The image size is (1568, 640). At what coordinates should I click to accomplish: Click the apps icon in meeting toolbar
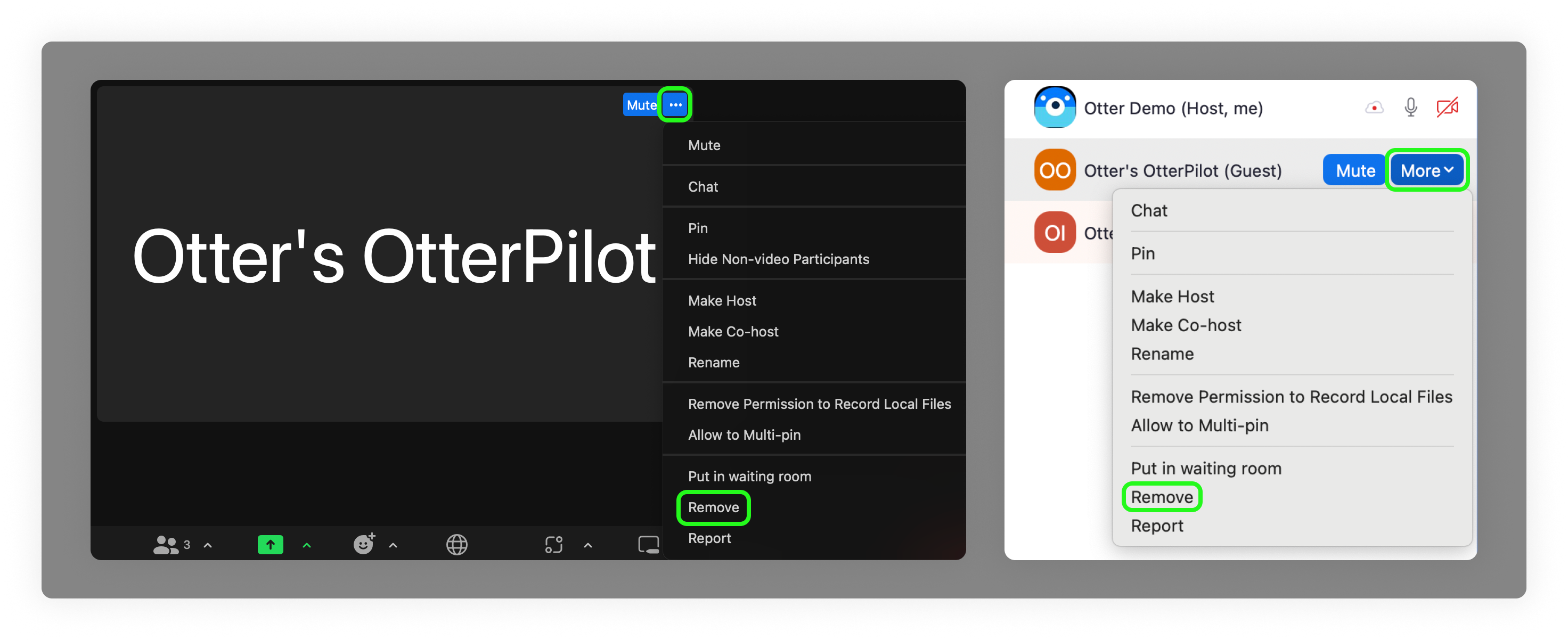554,545
